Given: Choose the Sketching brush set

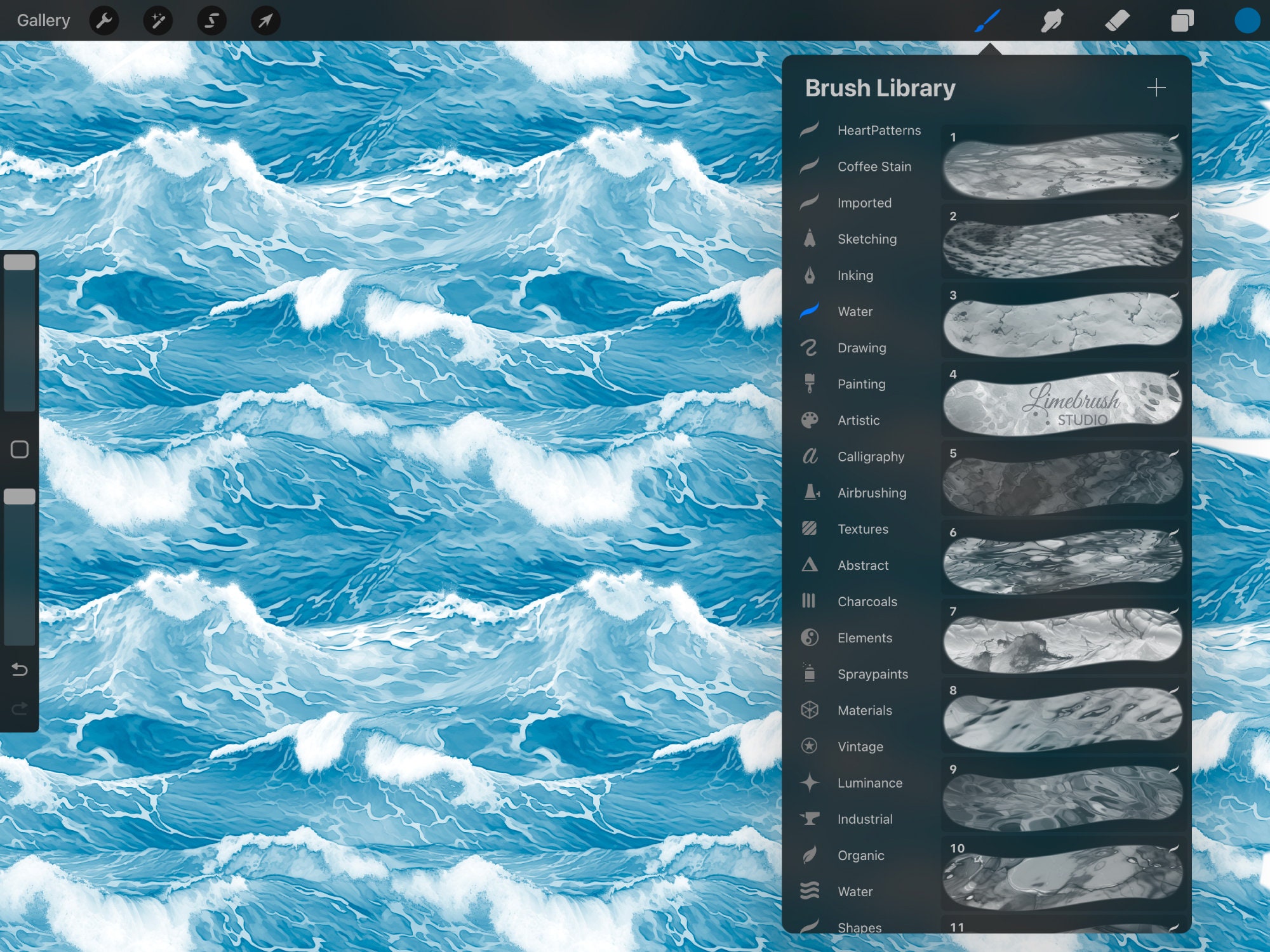Looking at the screenshot, I should [867, 239].
